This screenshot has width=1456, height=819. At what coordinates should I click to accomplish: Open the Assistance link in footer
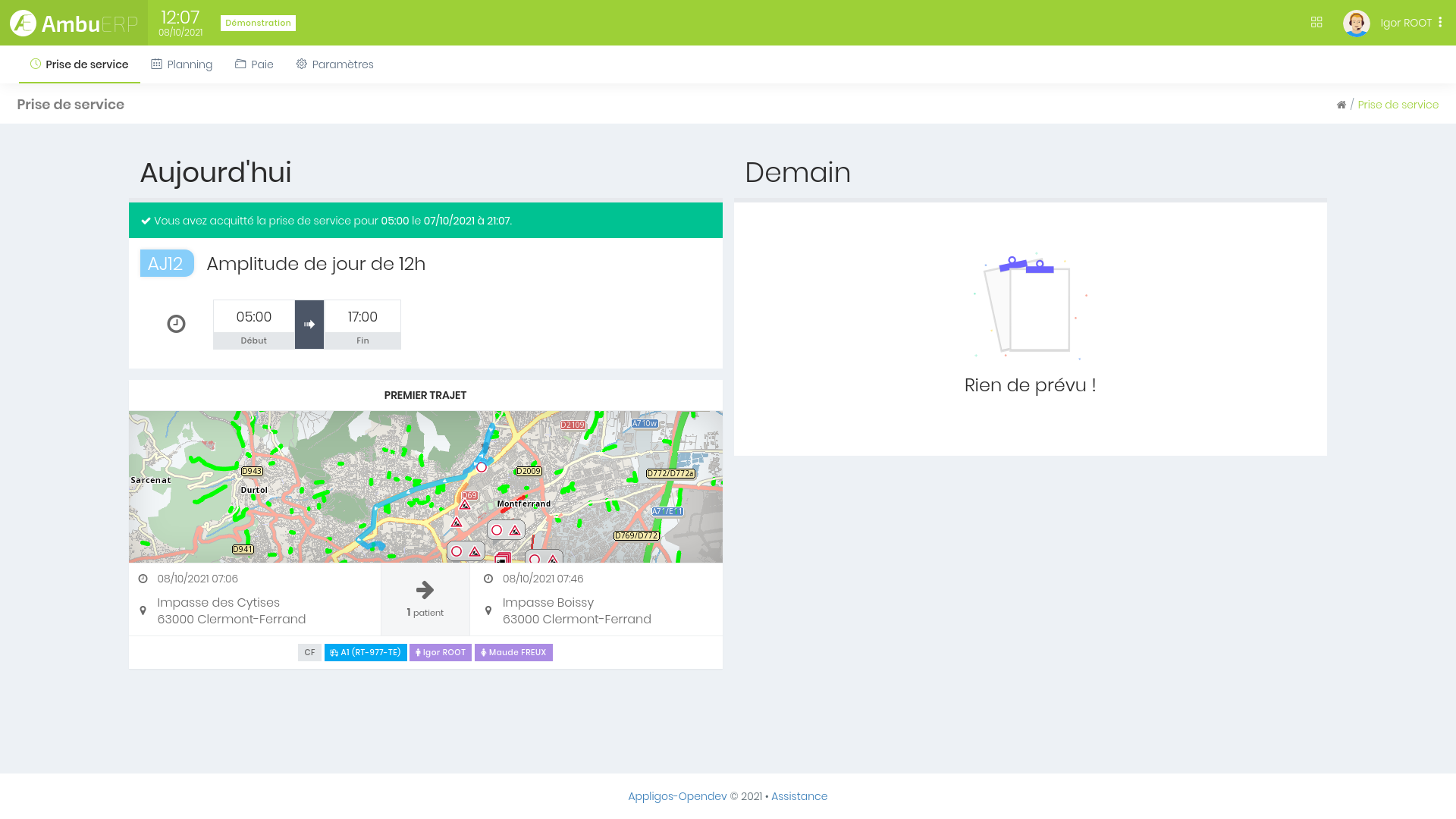tap(799, 796)
